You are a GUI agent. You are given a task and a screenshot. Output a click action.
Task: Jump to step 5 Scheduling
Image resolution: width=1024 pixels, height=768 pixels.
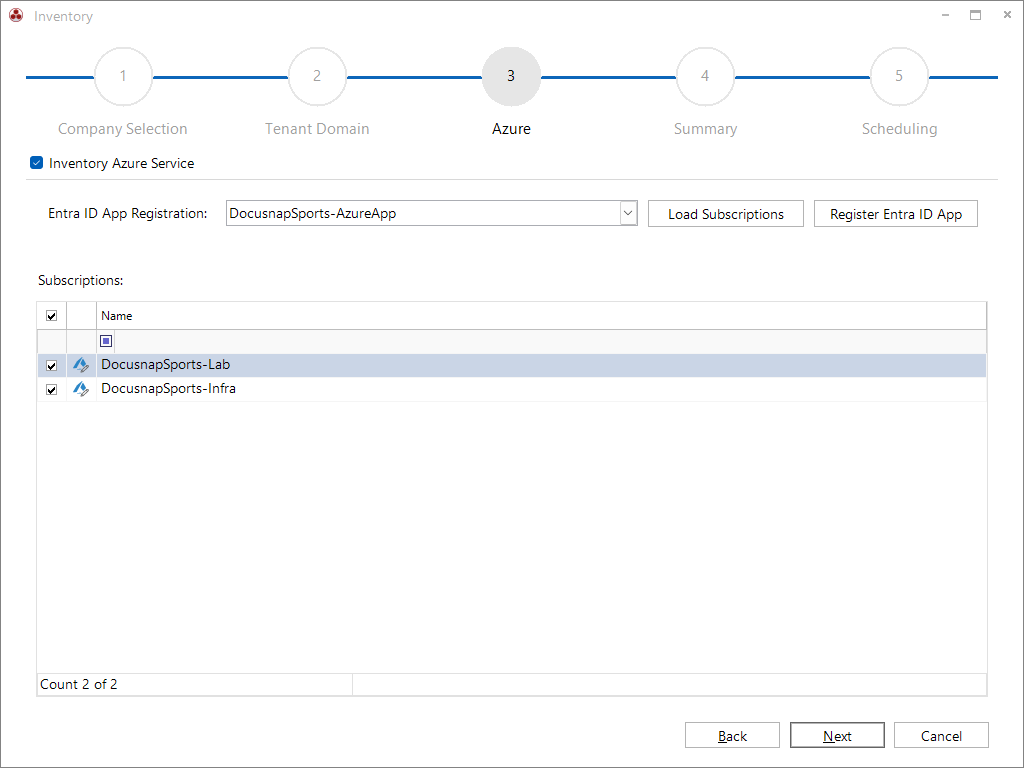[899, 76]
